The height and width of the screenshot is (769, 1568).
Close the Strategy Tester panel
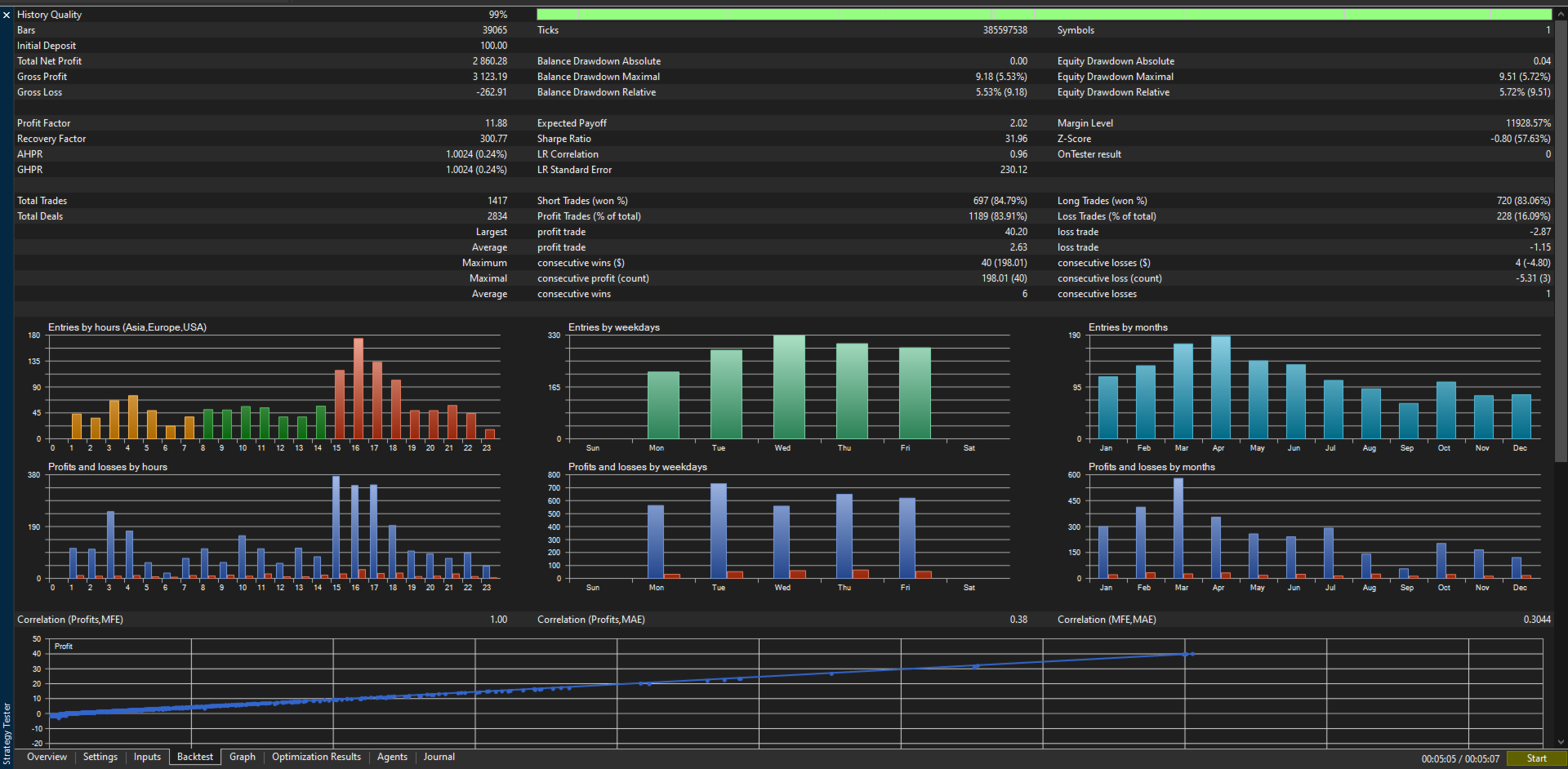[x=7, y=15]
